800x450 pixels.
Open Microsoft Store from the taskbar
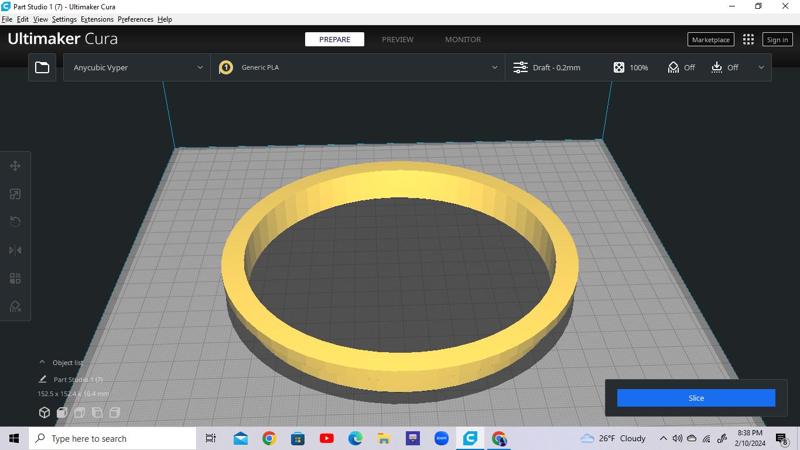(297, 438)
